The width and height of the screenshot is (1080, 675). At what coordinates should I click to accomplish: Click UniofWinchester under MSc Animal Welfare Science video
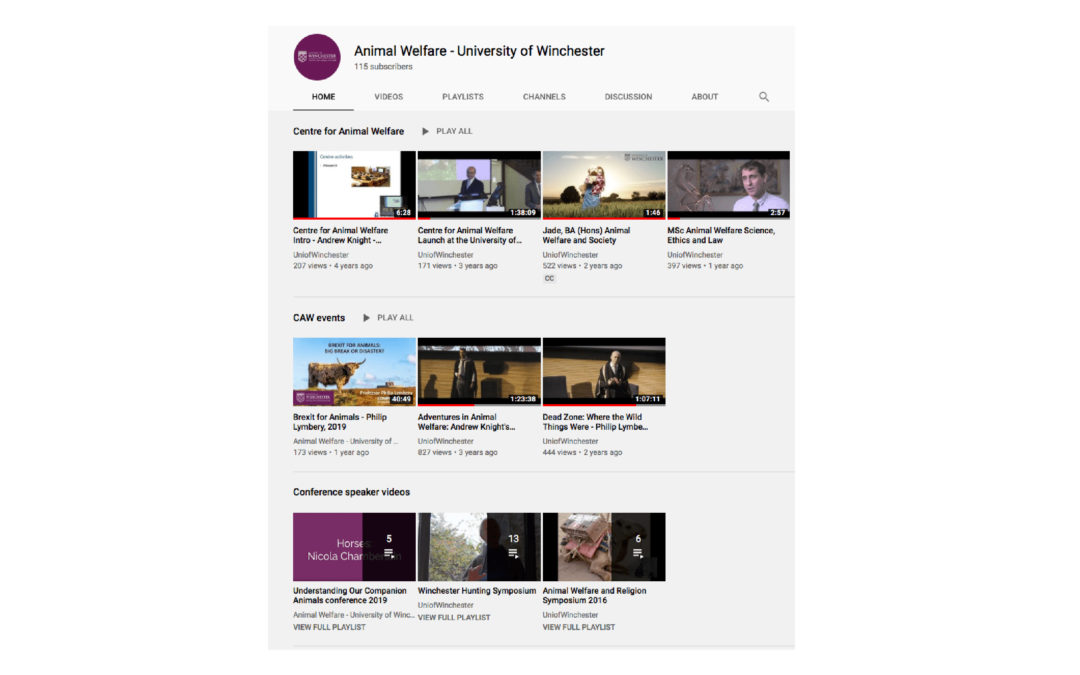click(695, 256)
